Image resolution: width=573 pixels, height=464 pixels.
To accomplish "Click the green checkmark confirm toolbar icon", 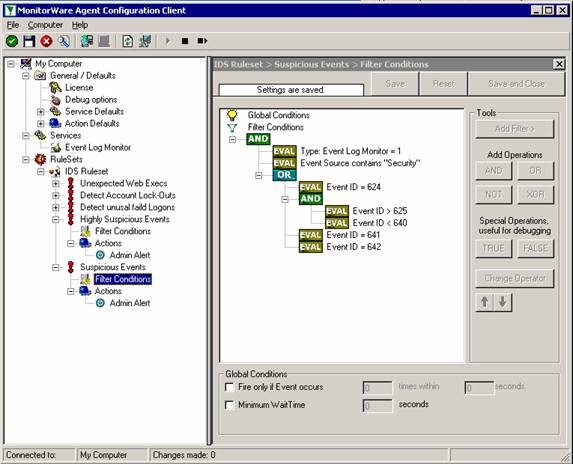I will (x=12, y=41).
